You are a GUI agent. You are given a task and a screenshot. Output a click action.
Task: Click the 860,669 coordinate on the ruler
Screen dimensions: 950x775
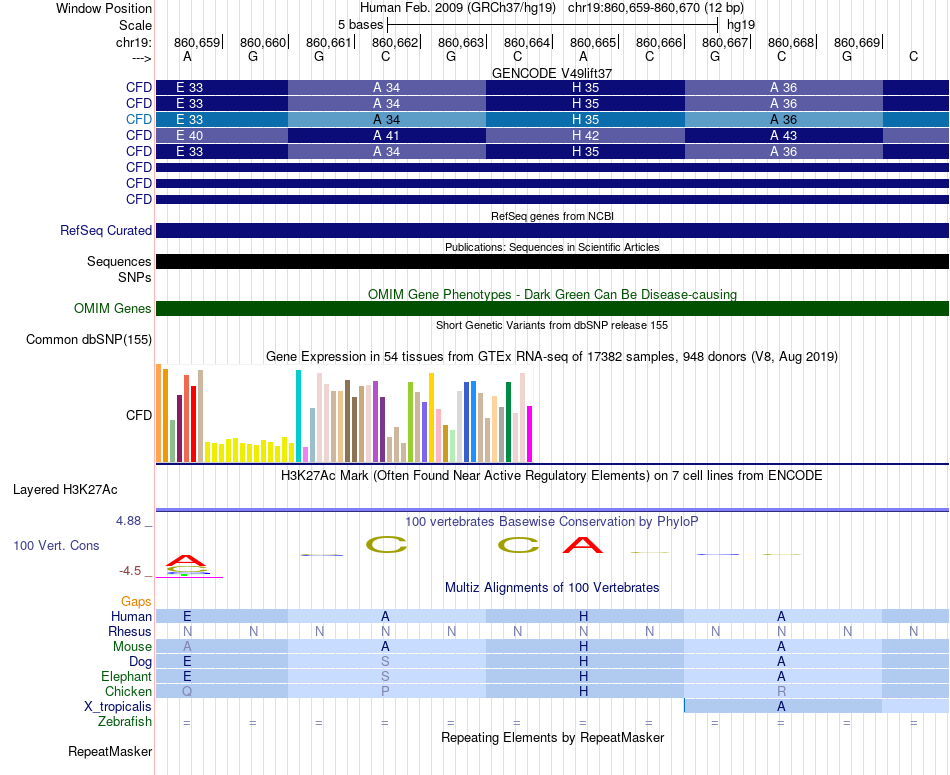pyautogui.click(x=857, y=42)
